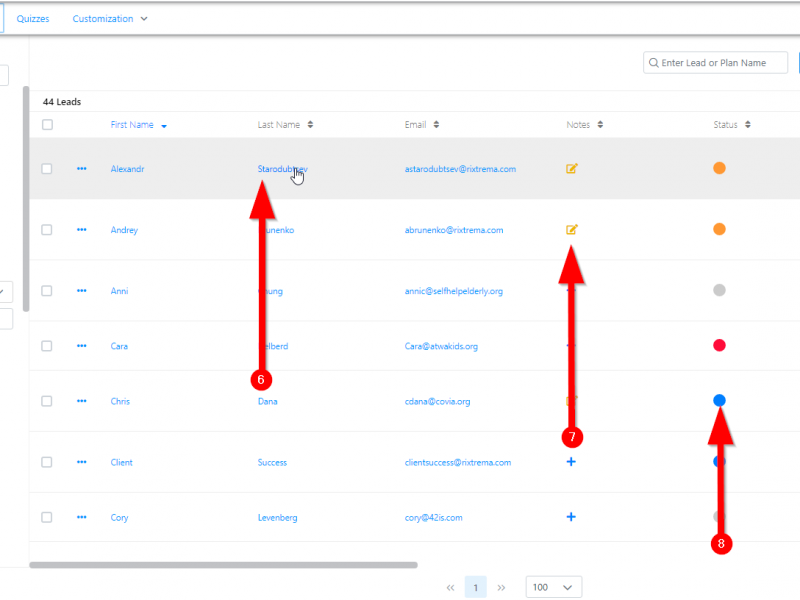
Task: Add note for Client Success lead
Action: coord(571,462)
